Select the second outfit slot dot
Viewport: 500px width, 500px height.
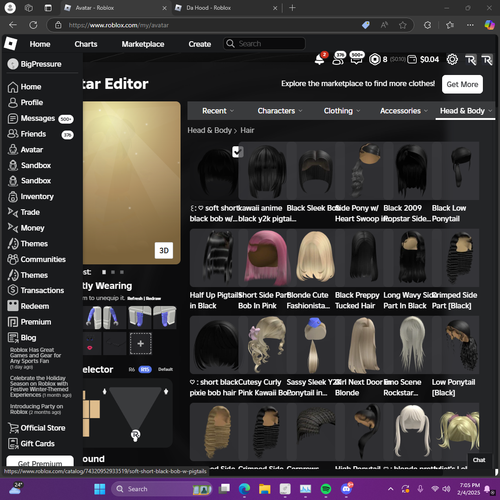point(113,272)
